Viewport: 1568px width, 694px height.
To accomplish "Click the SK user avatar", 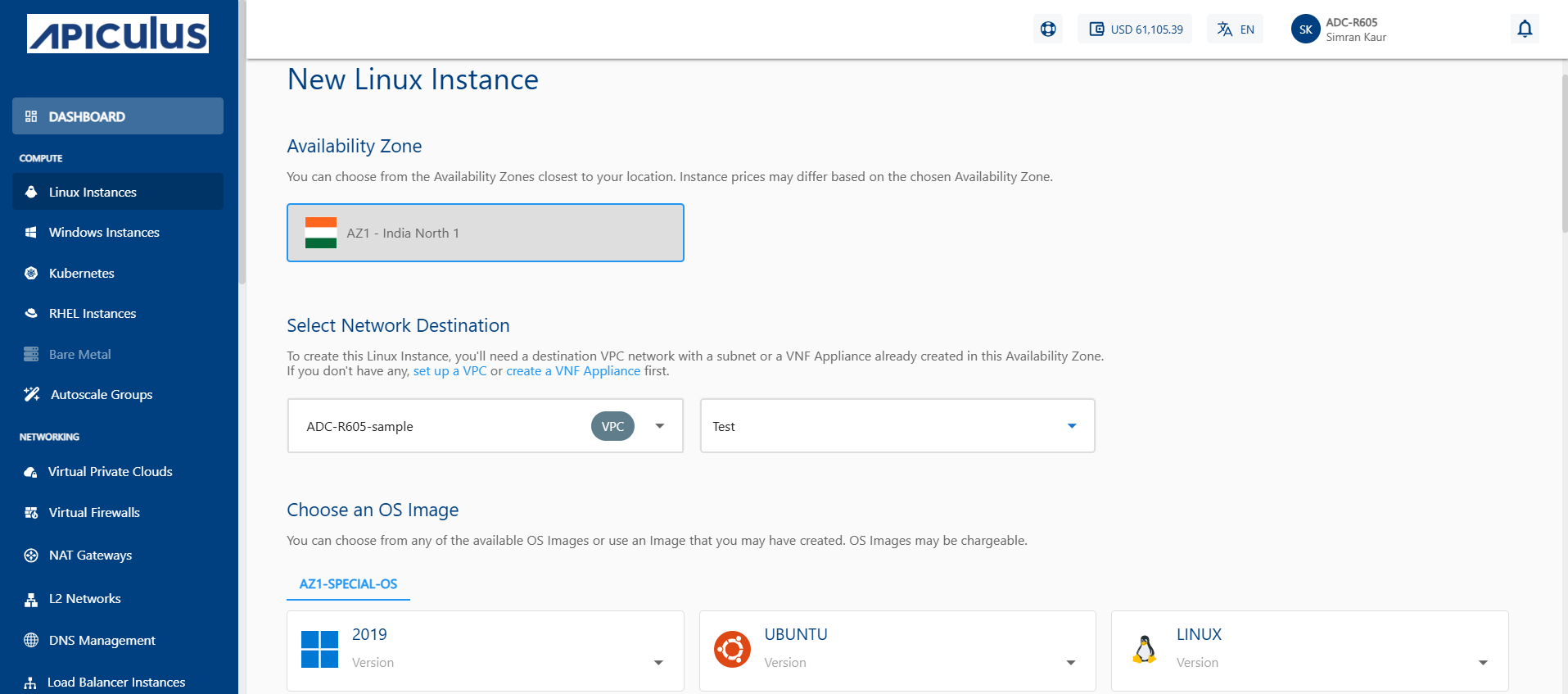I will (1305, 29).
